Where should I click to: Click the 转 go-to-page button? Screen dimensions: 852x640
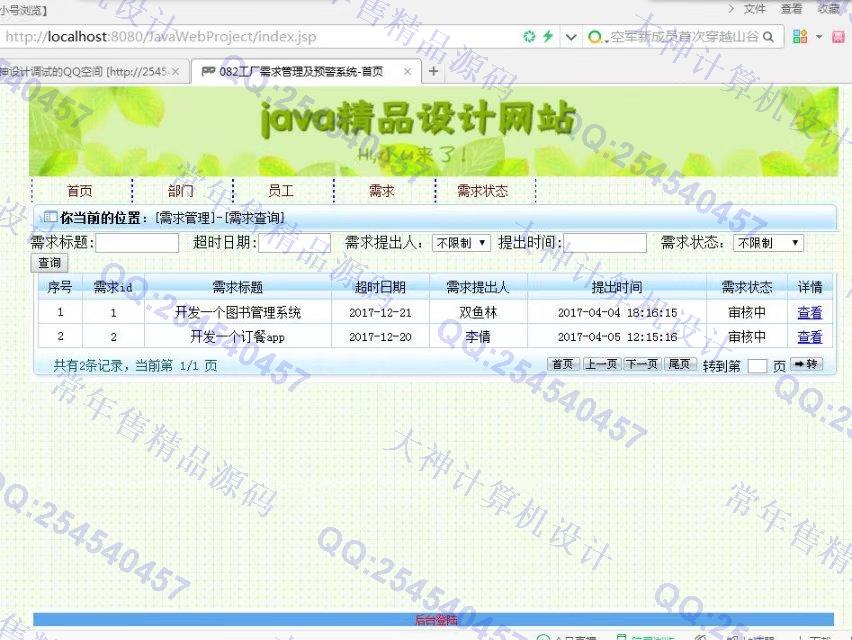806,364
